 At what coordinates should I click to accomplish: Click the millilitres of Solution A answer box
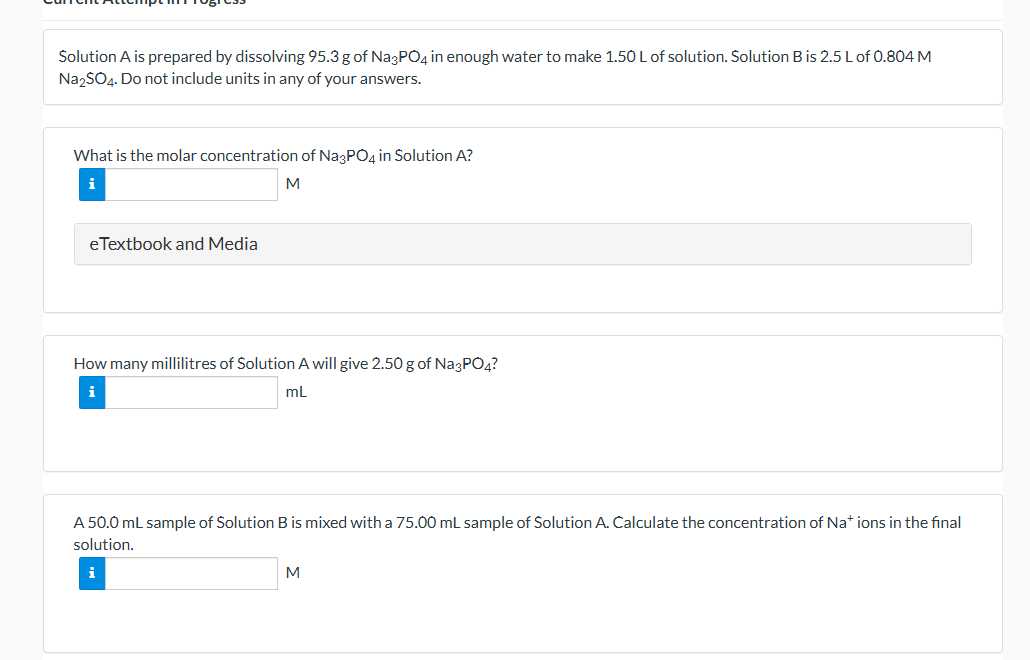pyautogui.click(x=191, y=392)
